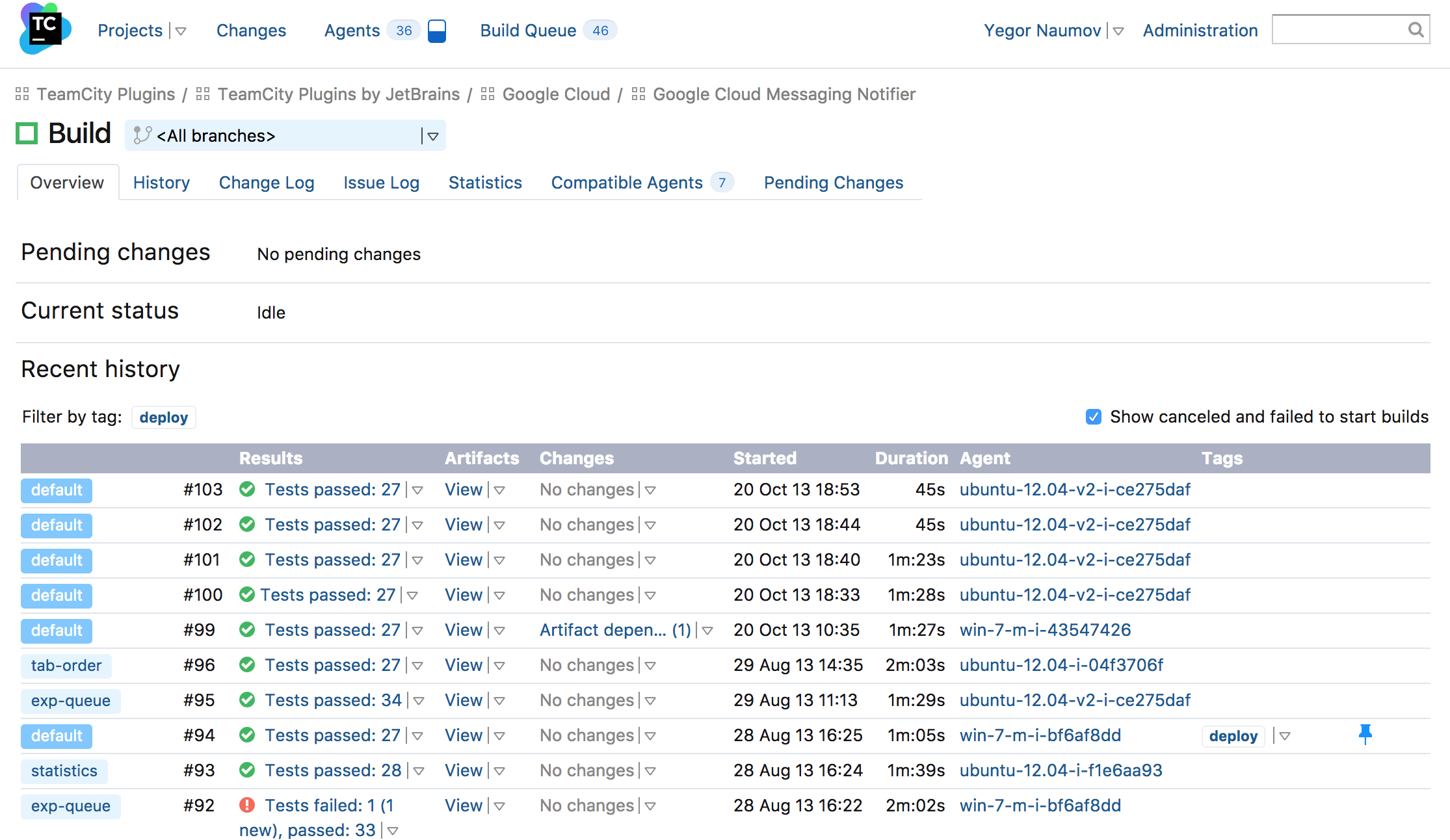This screenshot has width=1450, height=840.
Task: Open the Artifact dependencies changes link on build #99
Action: [x=615, y=629]
